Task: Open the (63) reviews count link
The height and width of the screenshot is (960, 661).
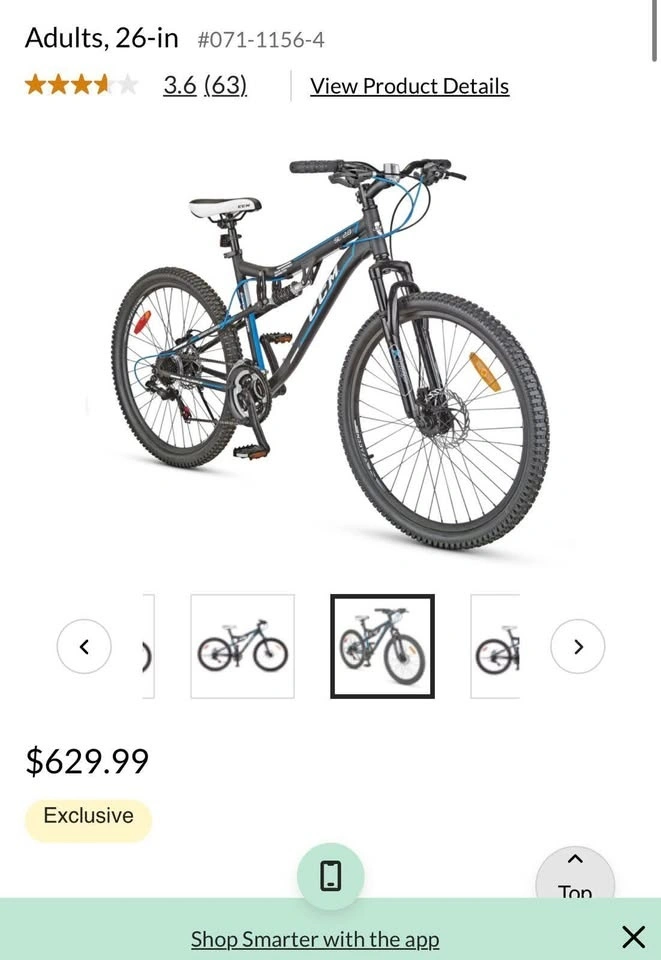Action: click(x=225, y=85)
